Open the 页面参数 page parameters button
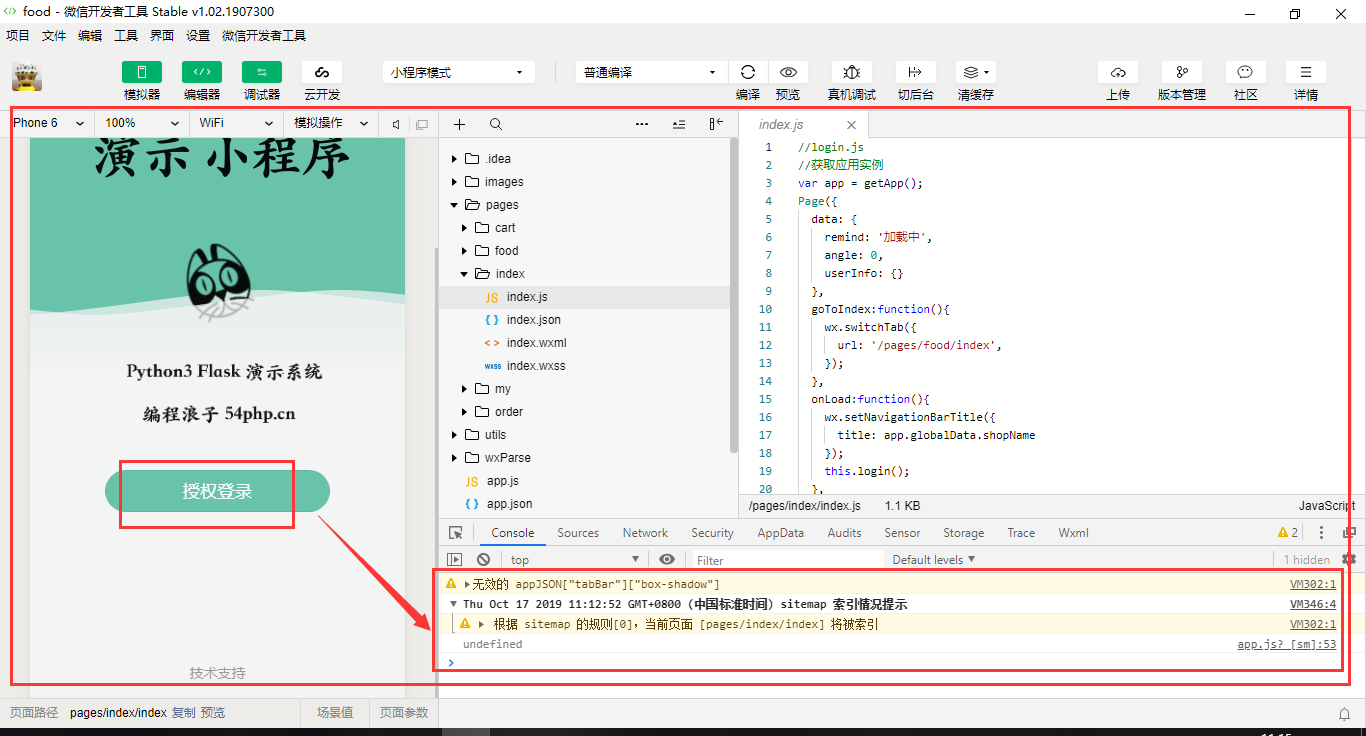Viewport: 1366px width, 736px height. pos(404,713)
